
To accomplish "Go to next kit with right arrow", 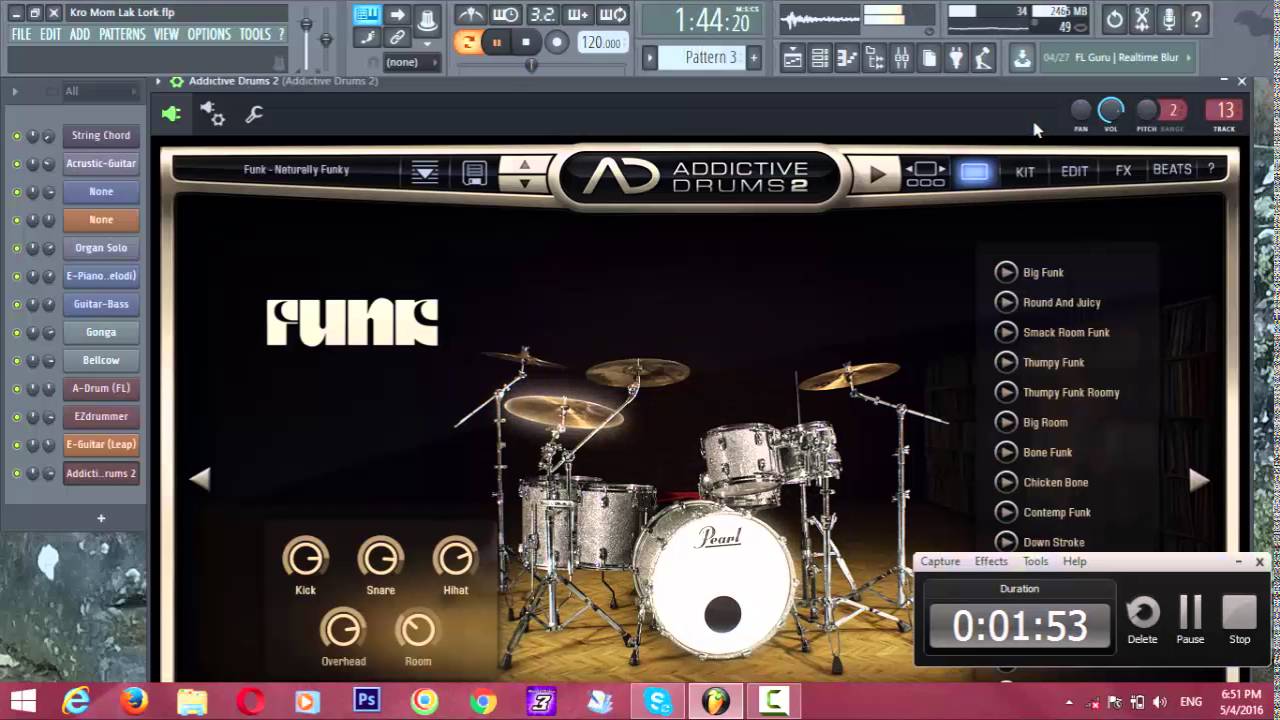I will 1199,480.
